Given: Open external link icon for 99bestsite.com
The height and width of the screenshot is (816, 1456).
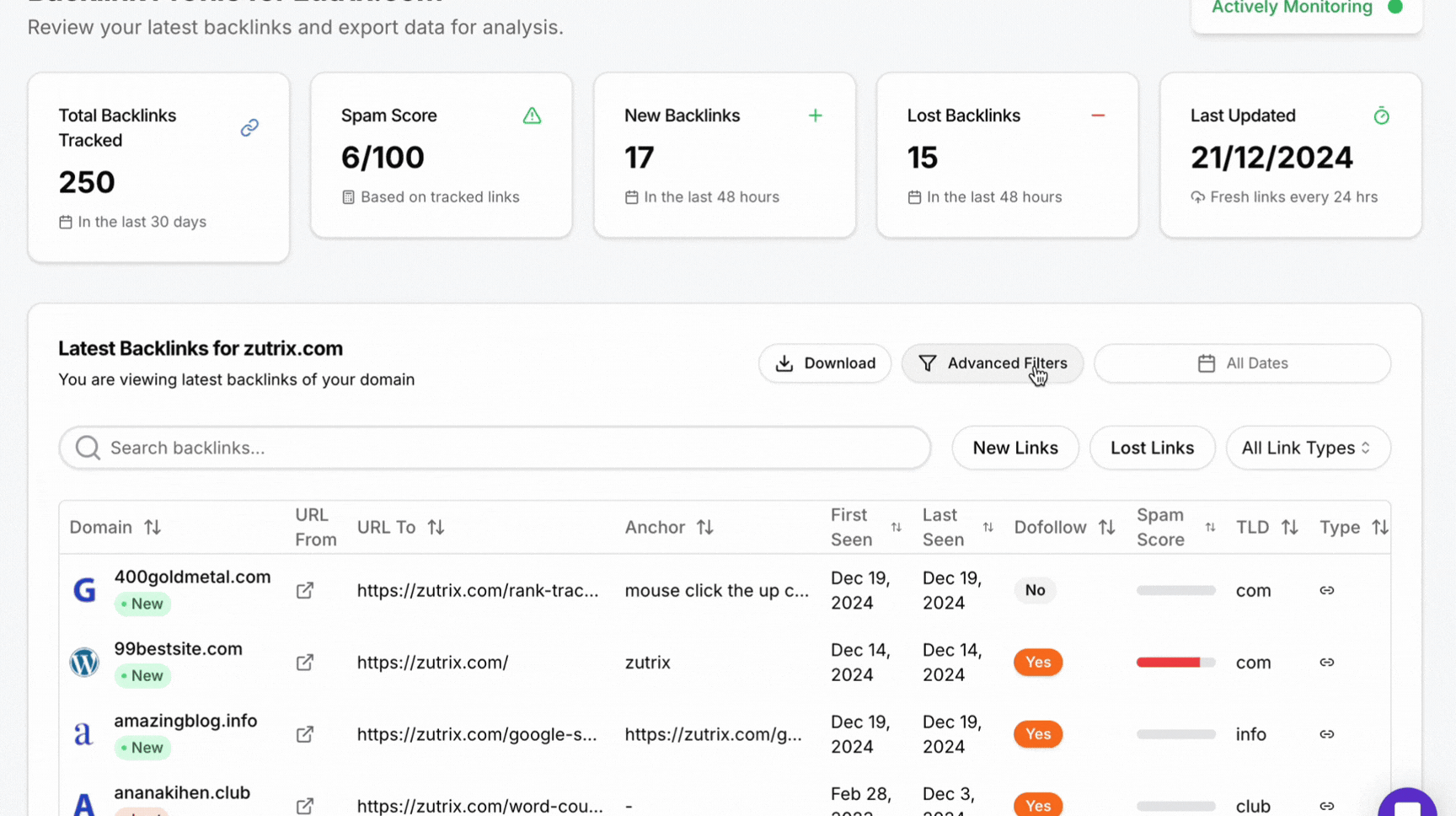Looking at the screenshot, I should click(305, 663).
